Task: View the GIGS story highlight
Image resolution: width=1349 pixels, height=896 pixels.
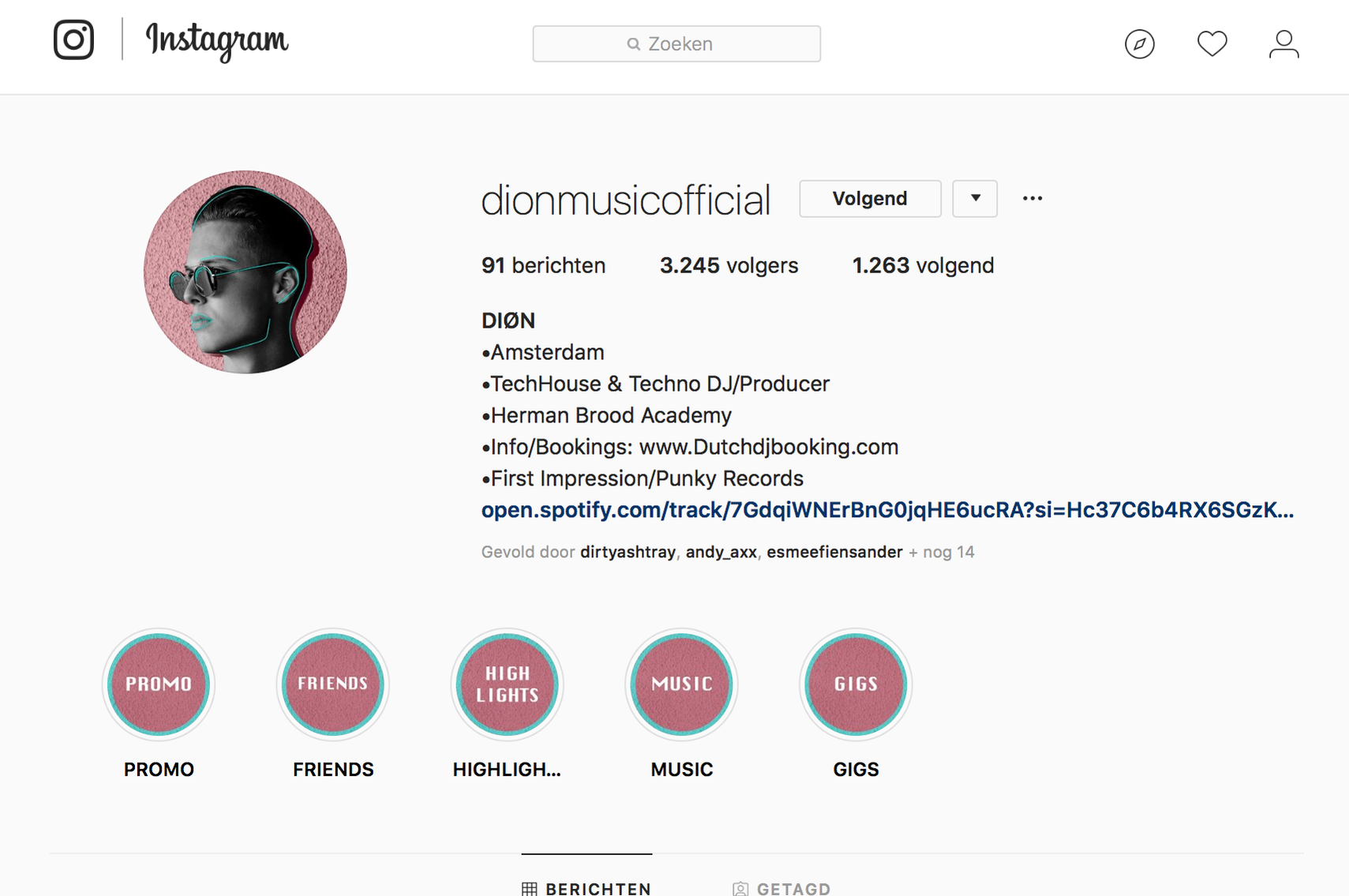Action: (x=856, y=684)
